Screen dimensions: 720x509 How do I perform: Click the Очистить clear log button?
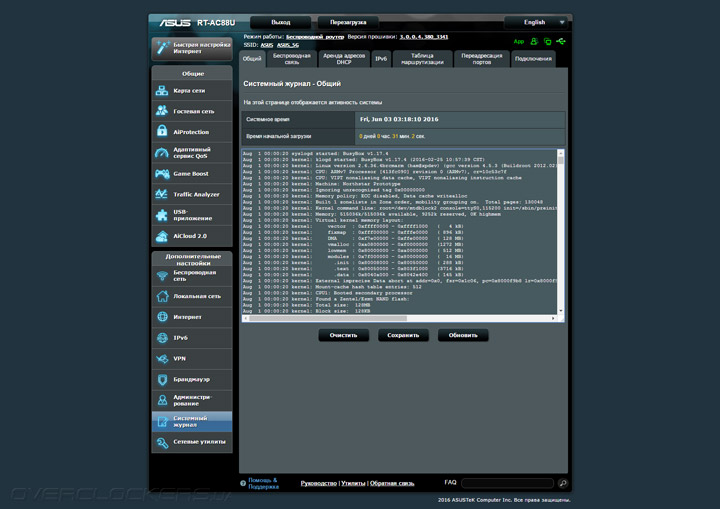coord(343,335)
